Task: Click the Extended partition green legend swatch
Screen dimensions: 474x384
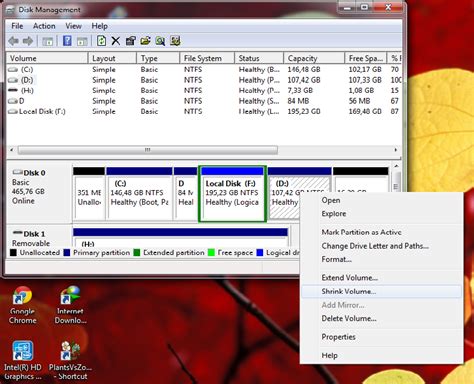Action: [x=137, y=253]
